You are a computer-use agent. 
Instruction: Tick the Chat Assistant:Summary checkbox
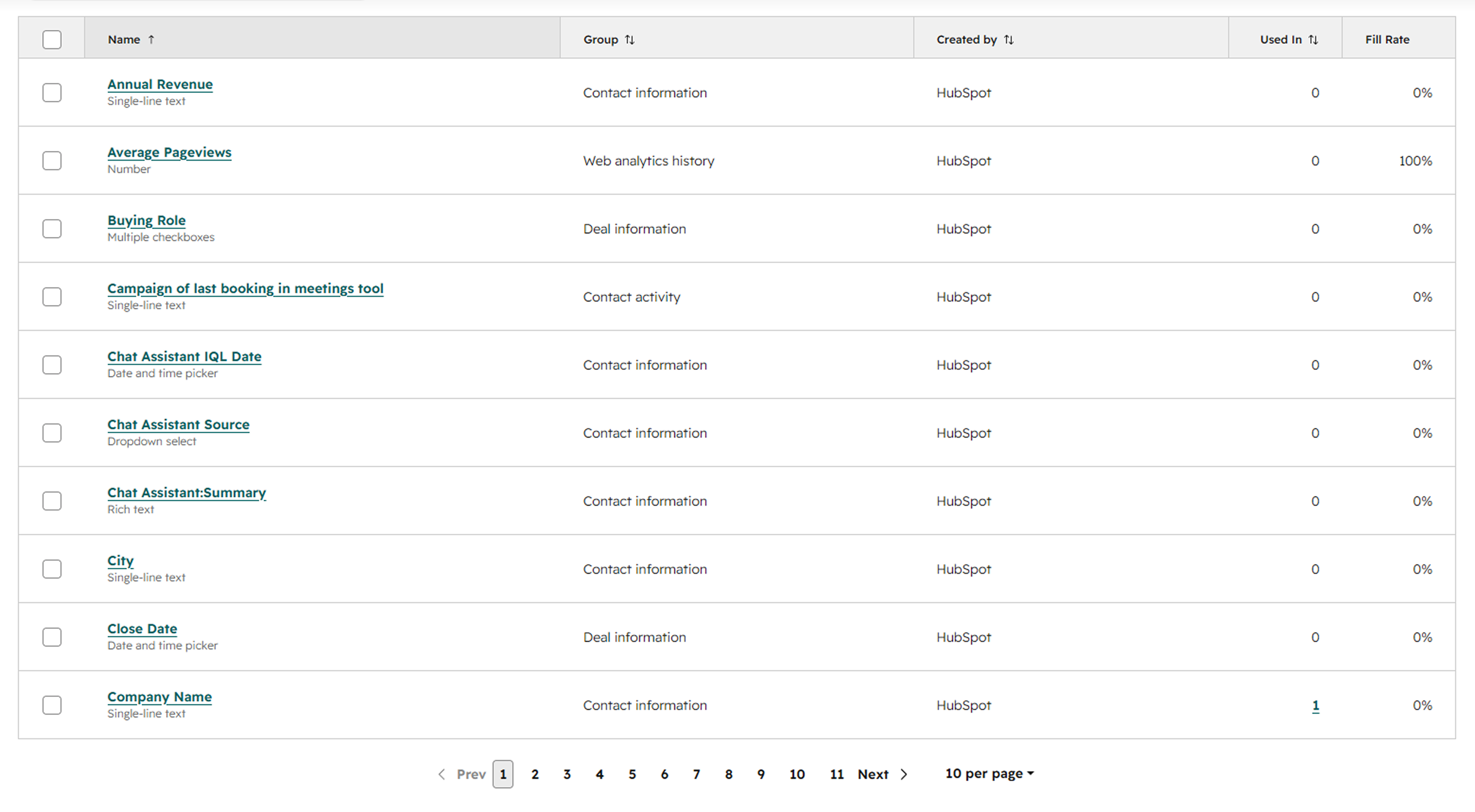click(52, 501)
